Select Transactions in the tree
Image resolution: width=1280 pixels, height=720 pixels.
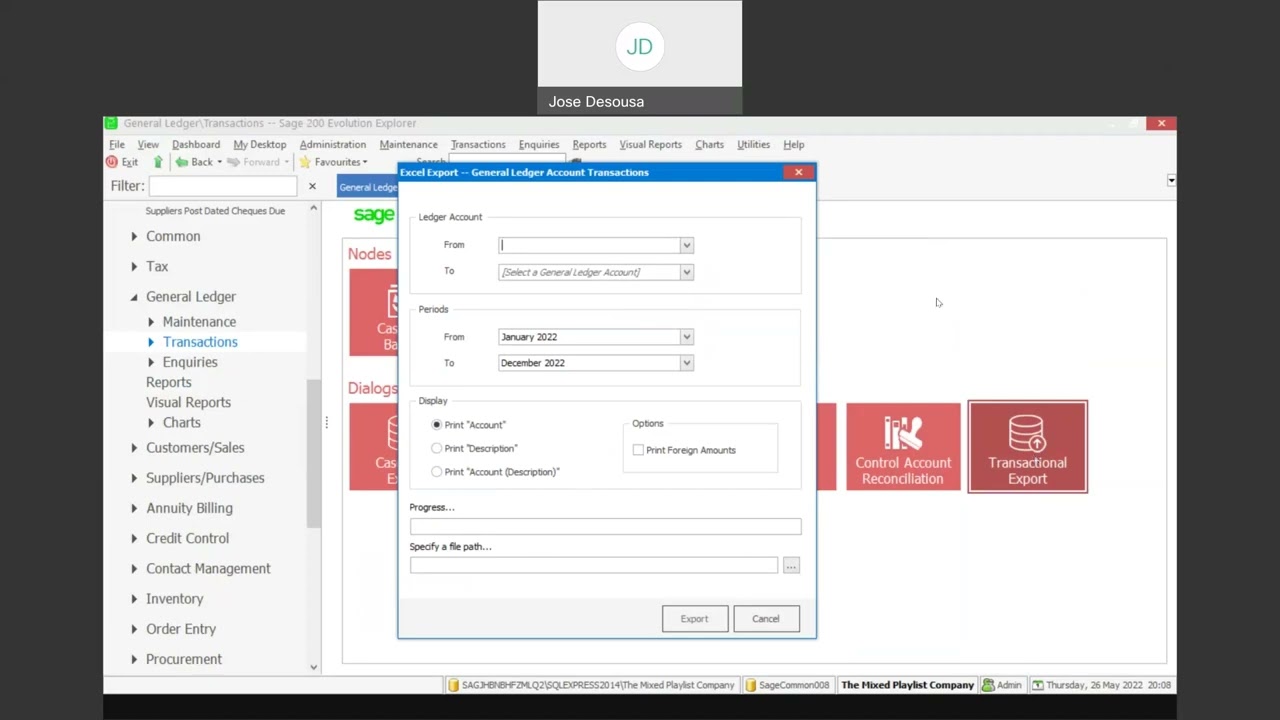[x=200, y=342]
